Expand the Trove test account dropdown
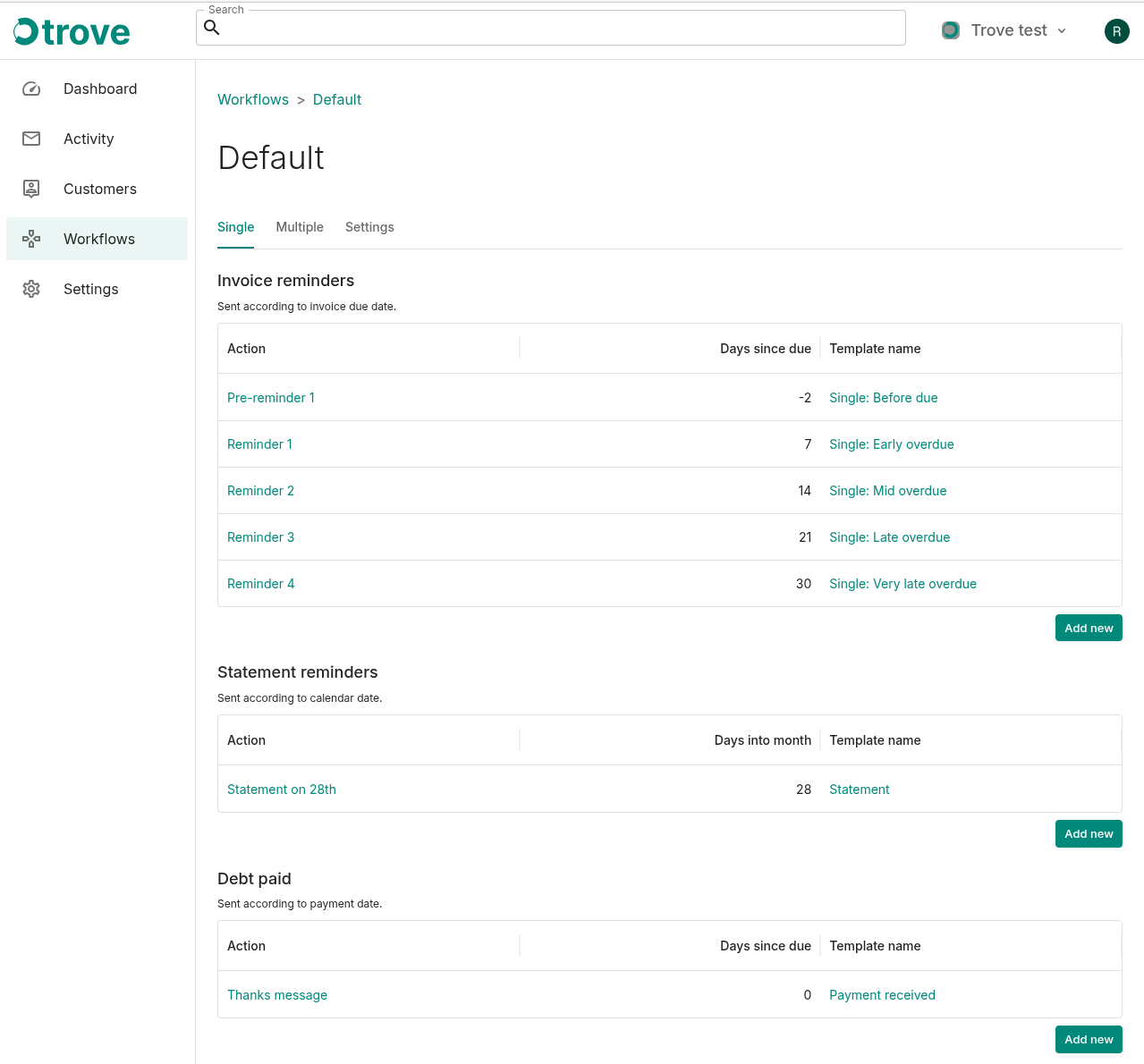1144x1064 pixels. point(1062,30)
